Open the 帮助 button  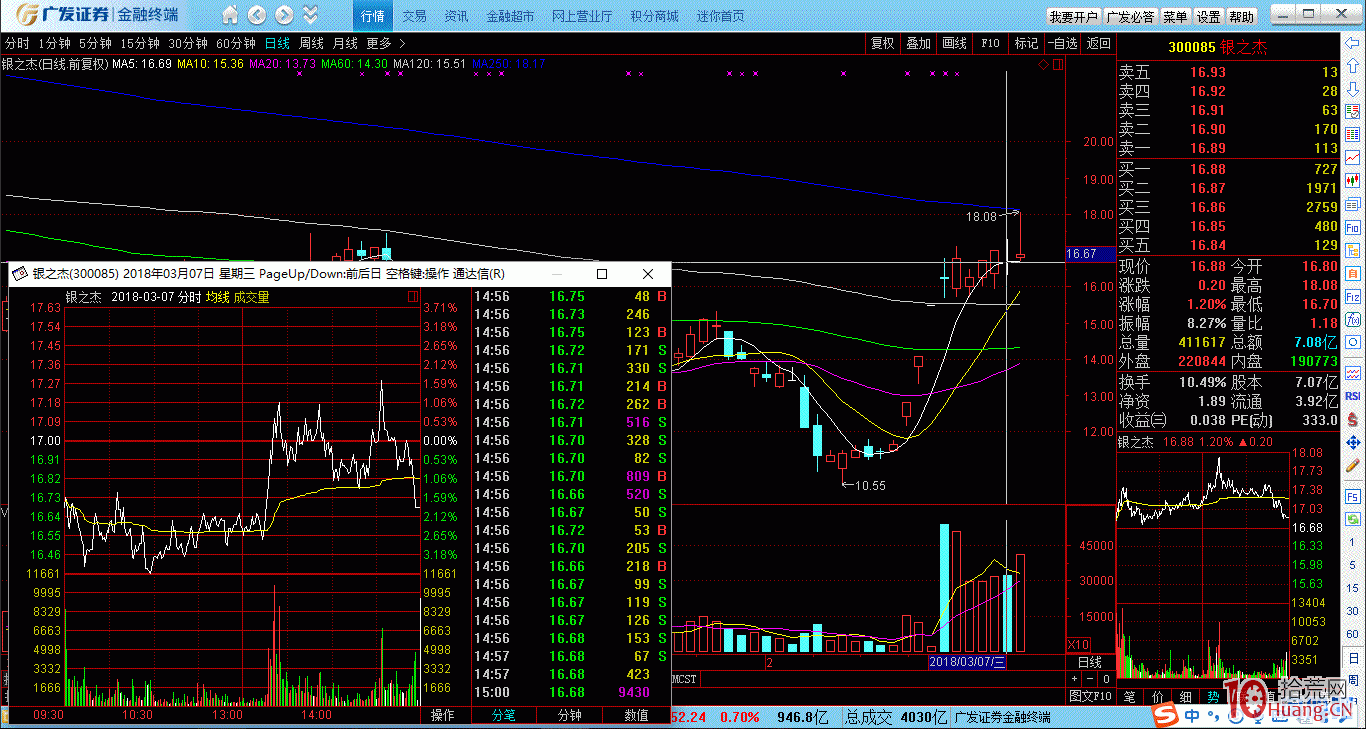(1241, 17)
